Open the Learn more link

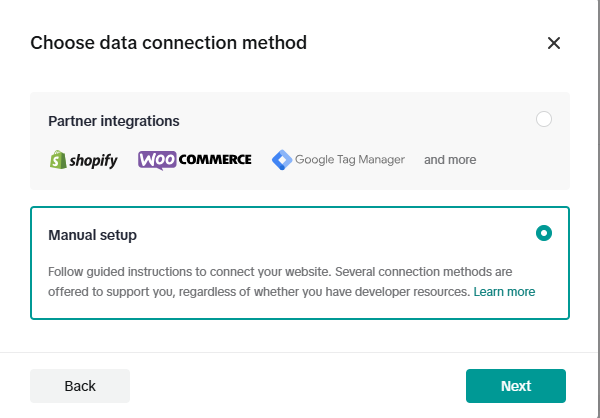504,292
